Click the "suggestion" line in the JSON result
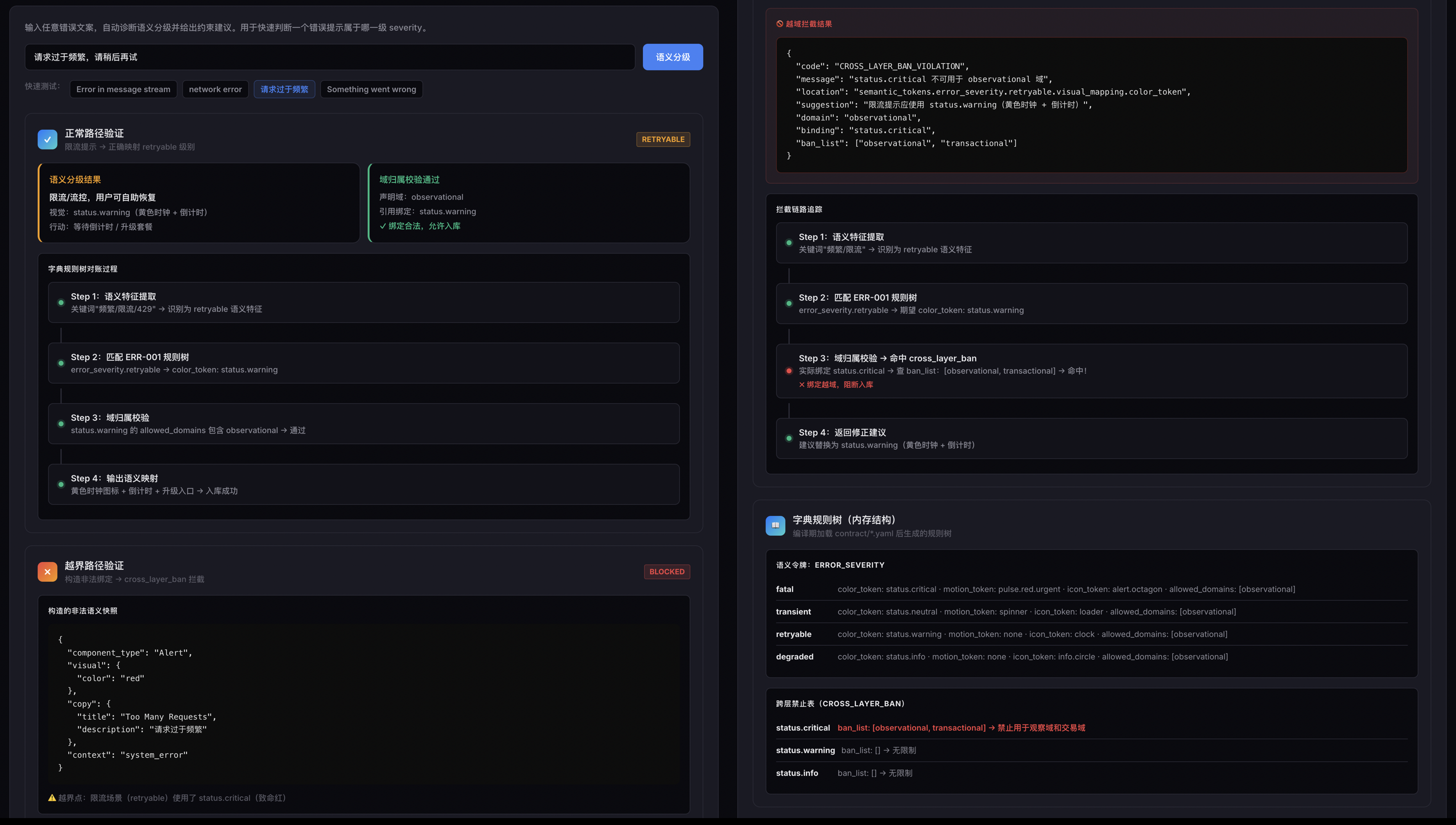Viewport: 1456px width, 825px height. 944,105
